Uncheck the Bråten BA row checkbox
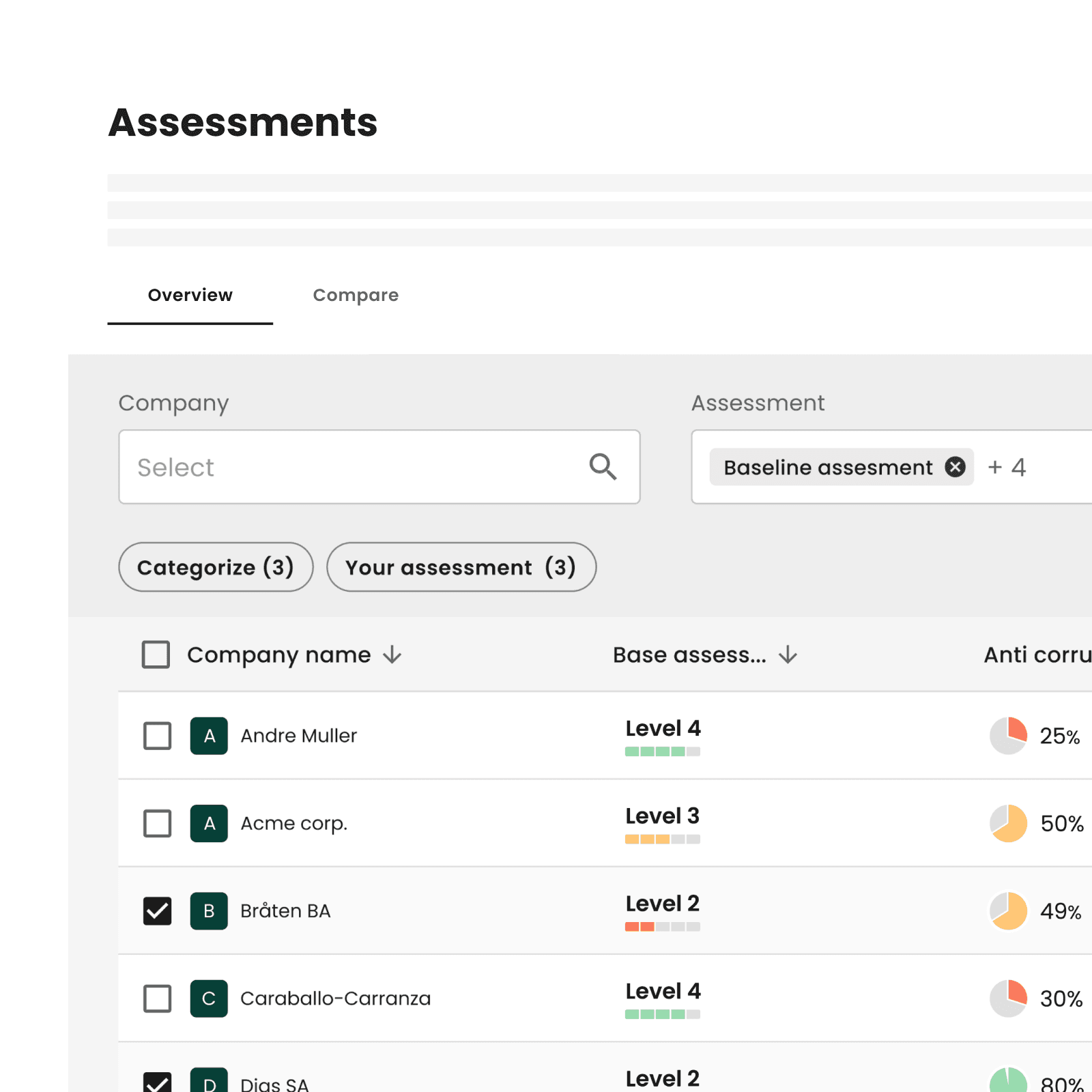The image size is (1092, 1092). pos(157,911)
